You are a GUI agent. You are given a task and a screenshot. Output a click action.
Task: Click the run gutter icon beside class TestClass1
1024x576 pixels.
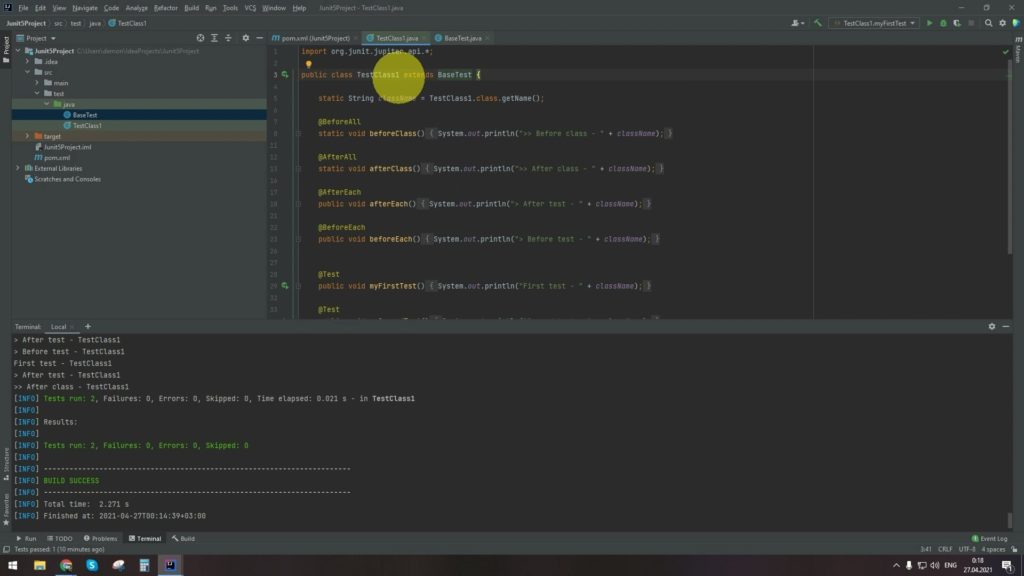(x=285, y=74)
